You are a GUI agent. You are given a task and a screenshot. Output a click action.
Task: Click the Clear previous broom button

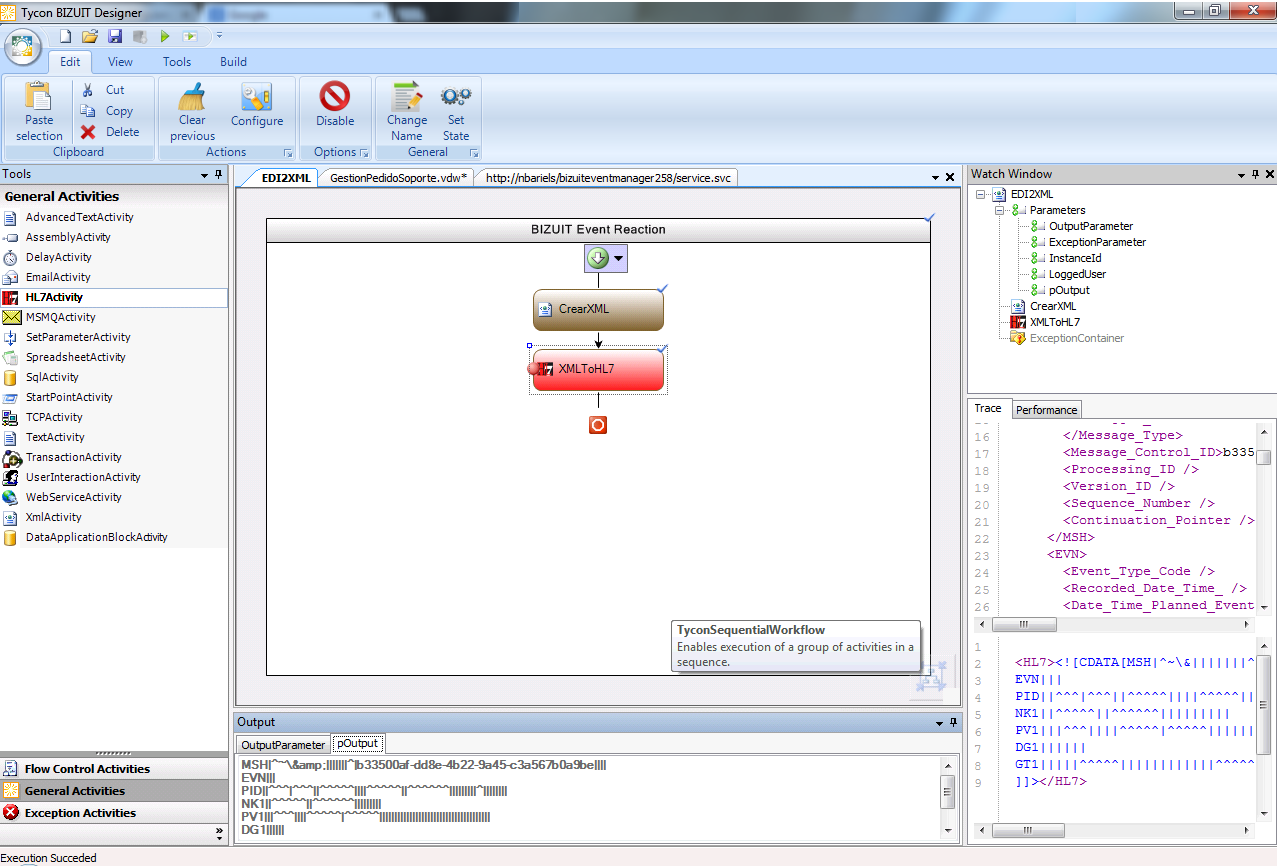point(192,112)
